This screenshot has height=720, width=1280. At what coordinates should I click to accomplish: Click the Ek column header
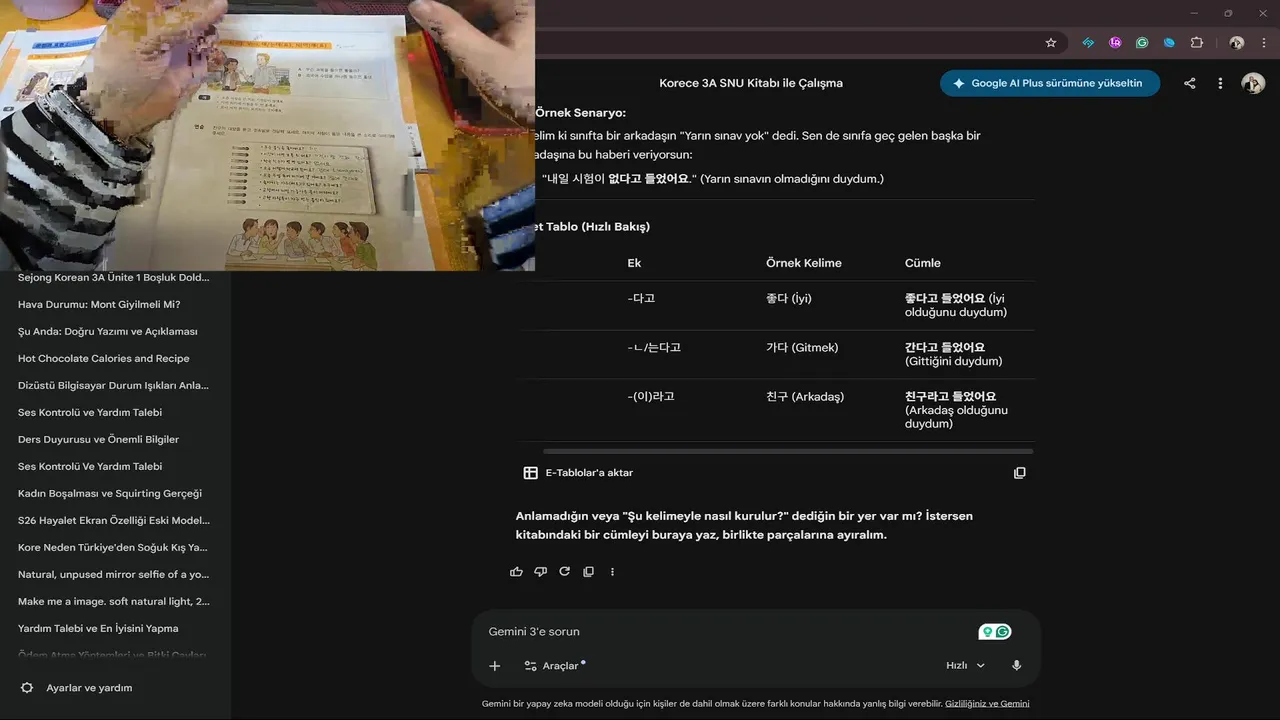[634, 263]
